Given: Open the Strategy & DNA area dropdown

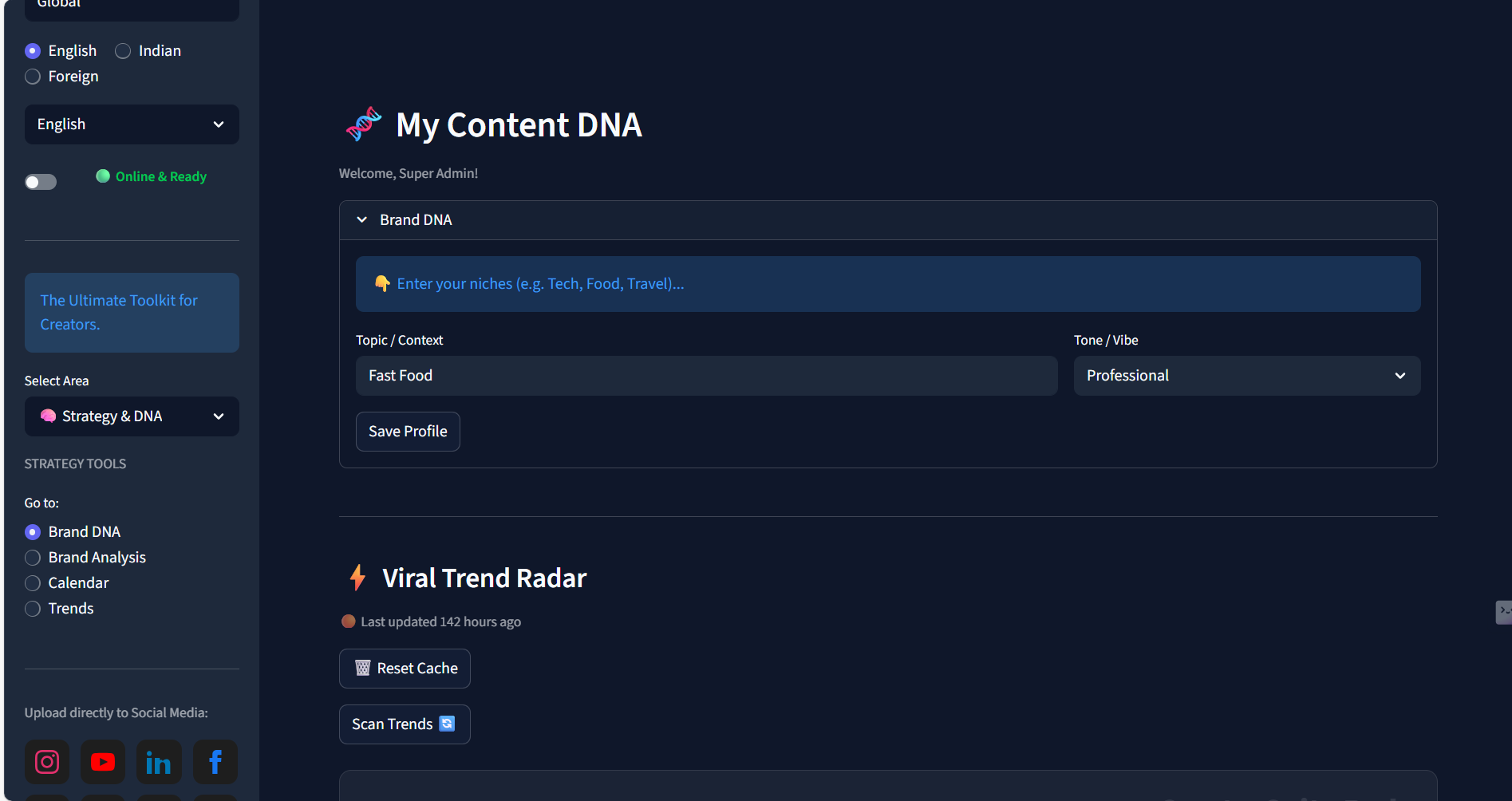Looking at the screenshot, I should [x=132, y=416].
